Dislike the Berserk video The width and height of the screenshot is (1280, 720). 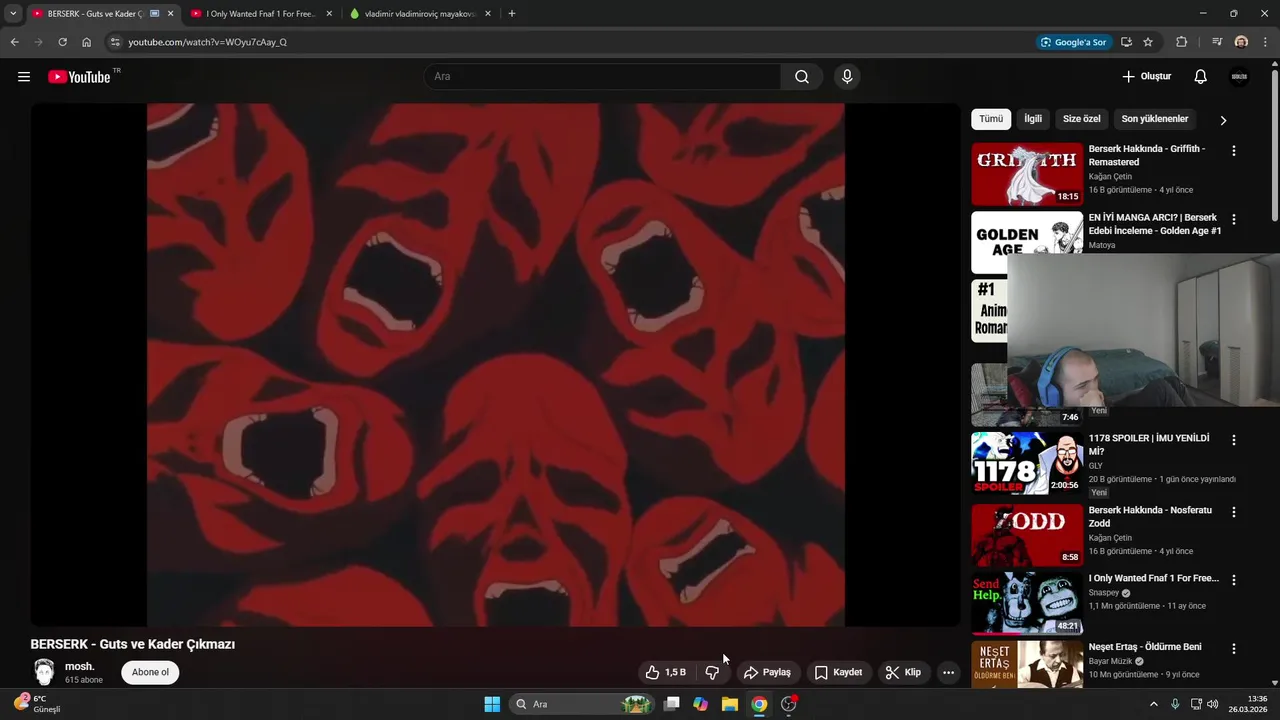point(712,673)
